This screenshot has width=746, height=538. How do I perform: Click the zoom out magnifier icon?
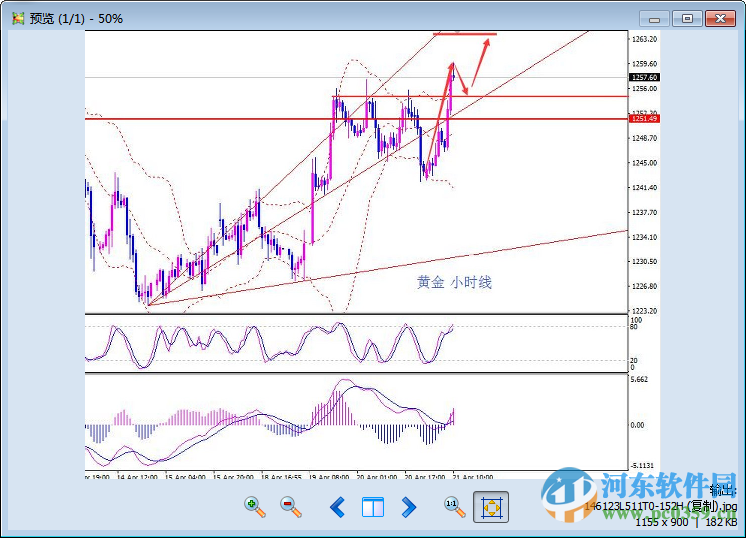click(291, 507)
